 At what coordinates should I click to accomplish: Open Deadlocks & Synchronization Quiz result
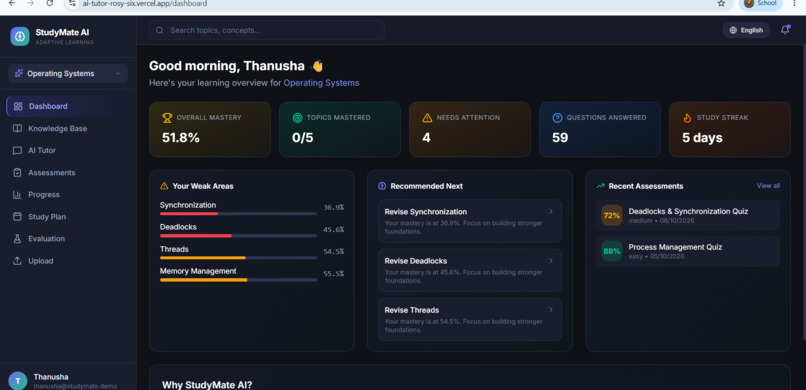pos(688,215)
